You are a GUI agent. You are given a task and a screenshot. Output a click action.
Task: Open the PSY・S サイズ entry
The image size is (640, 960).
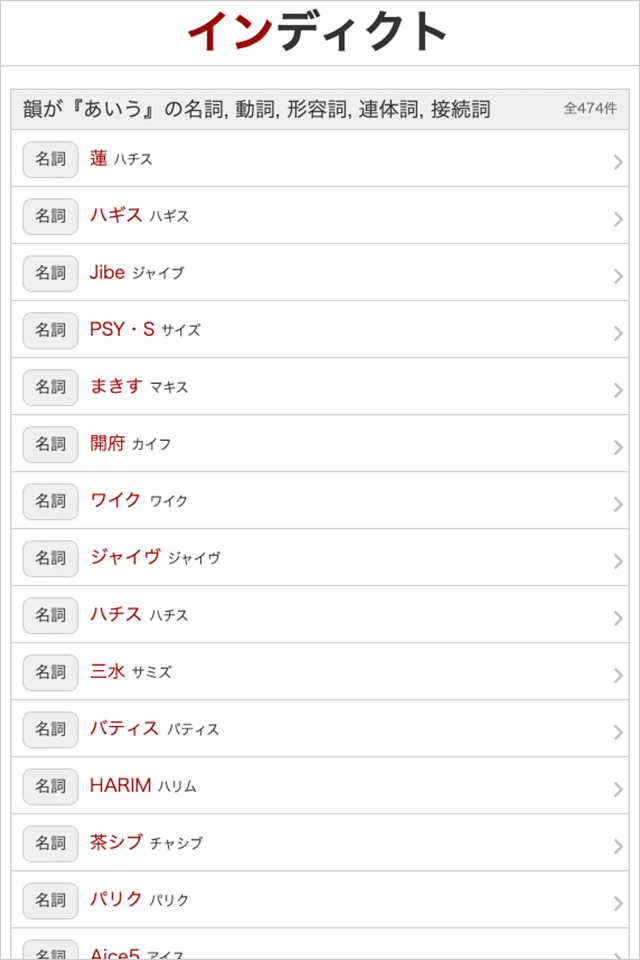[x=145, y=329]
